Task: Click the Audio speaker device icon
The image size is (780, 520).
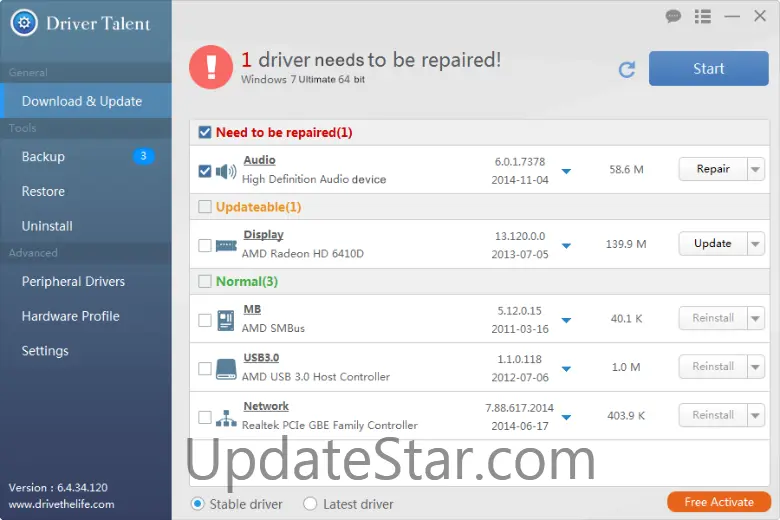Action: click(x=226, y=171)
